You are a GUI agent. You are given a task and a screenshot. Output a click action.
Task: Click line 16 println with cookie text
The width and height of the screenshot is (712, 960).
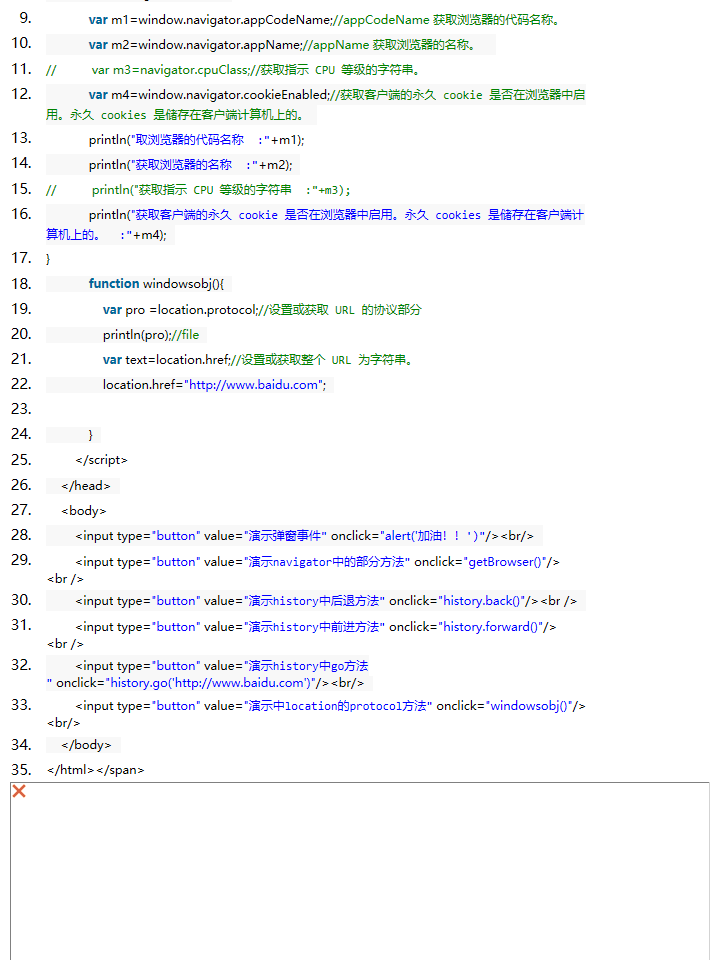click(315, 225)
